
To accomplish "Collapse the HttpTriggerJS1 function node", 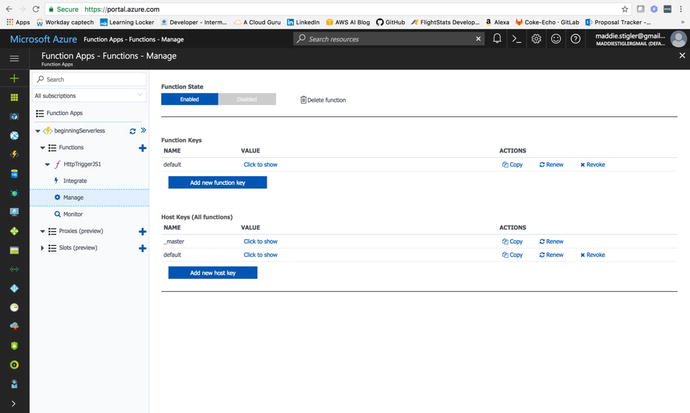I will [46, 164].
